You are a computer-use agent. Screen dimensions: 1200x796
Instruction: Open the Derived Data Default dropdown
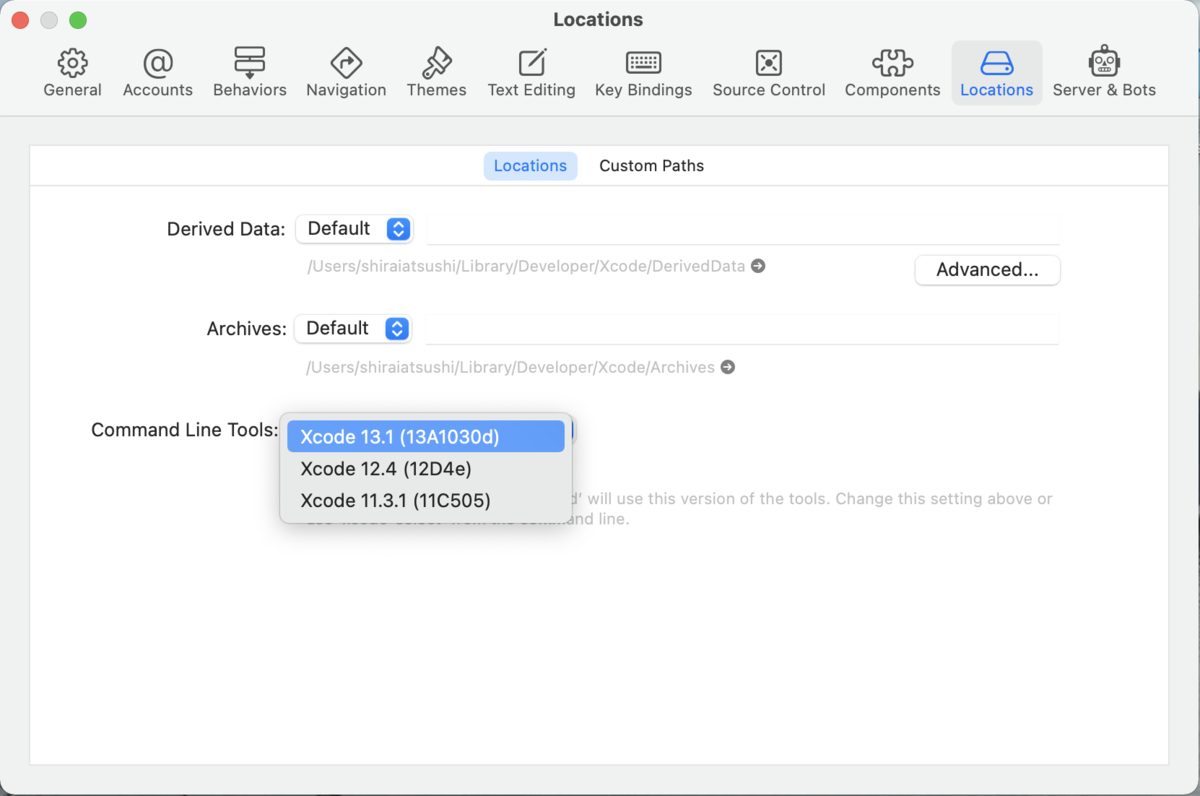pos(354,229)
